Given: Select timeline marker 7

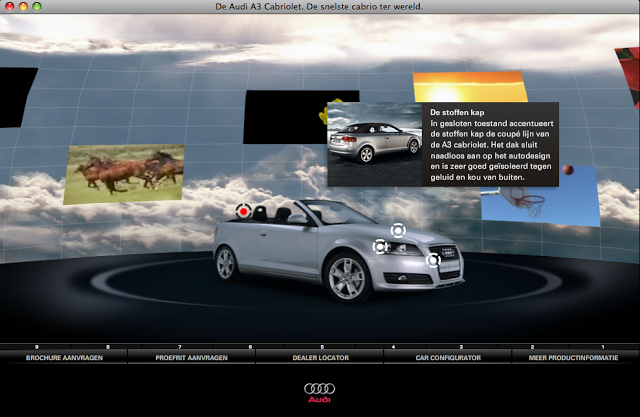Looking at the screenshot, I should pyautogui.click(x=180, y=347).
